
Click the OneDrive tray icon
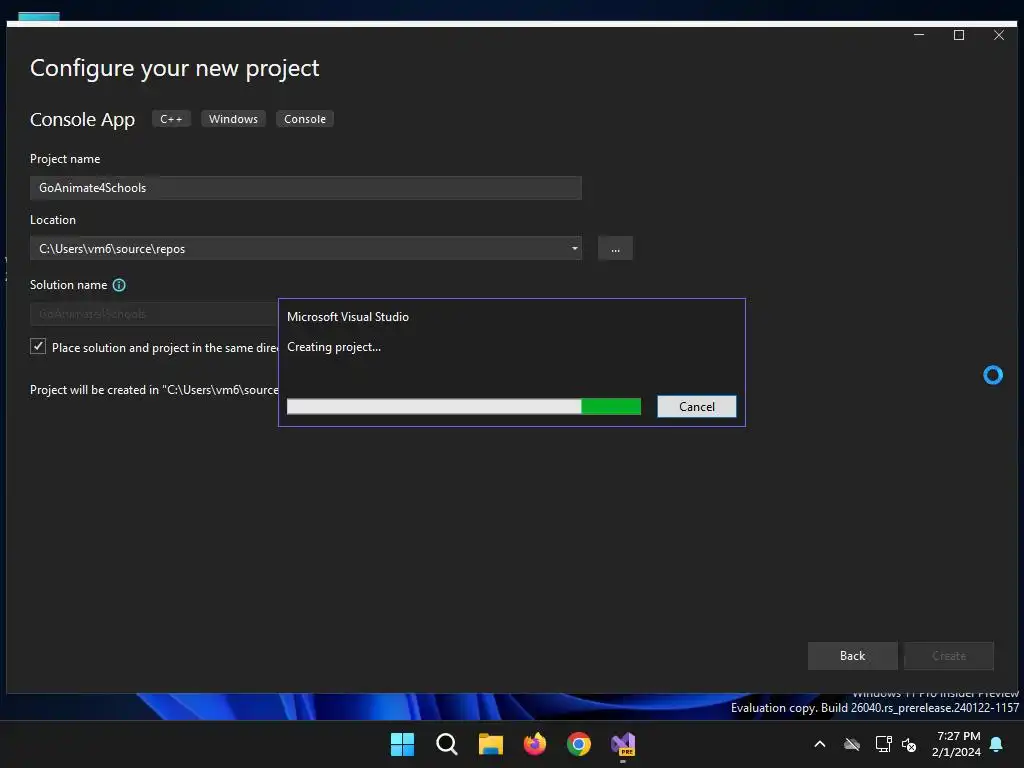click(x=852, y=744)
